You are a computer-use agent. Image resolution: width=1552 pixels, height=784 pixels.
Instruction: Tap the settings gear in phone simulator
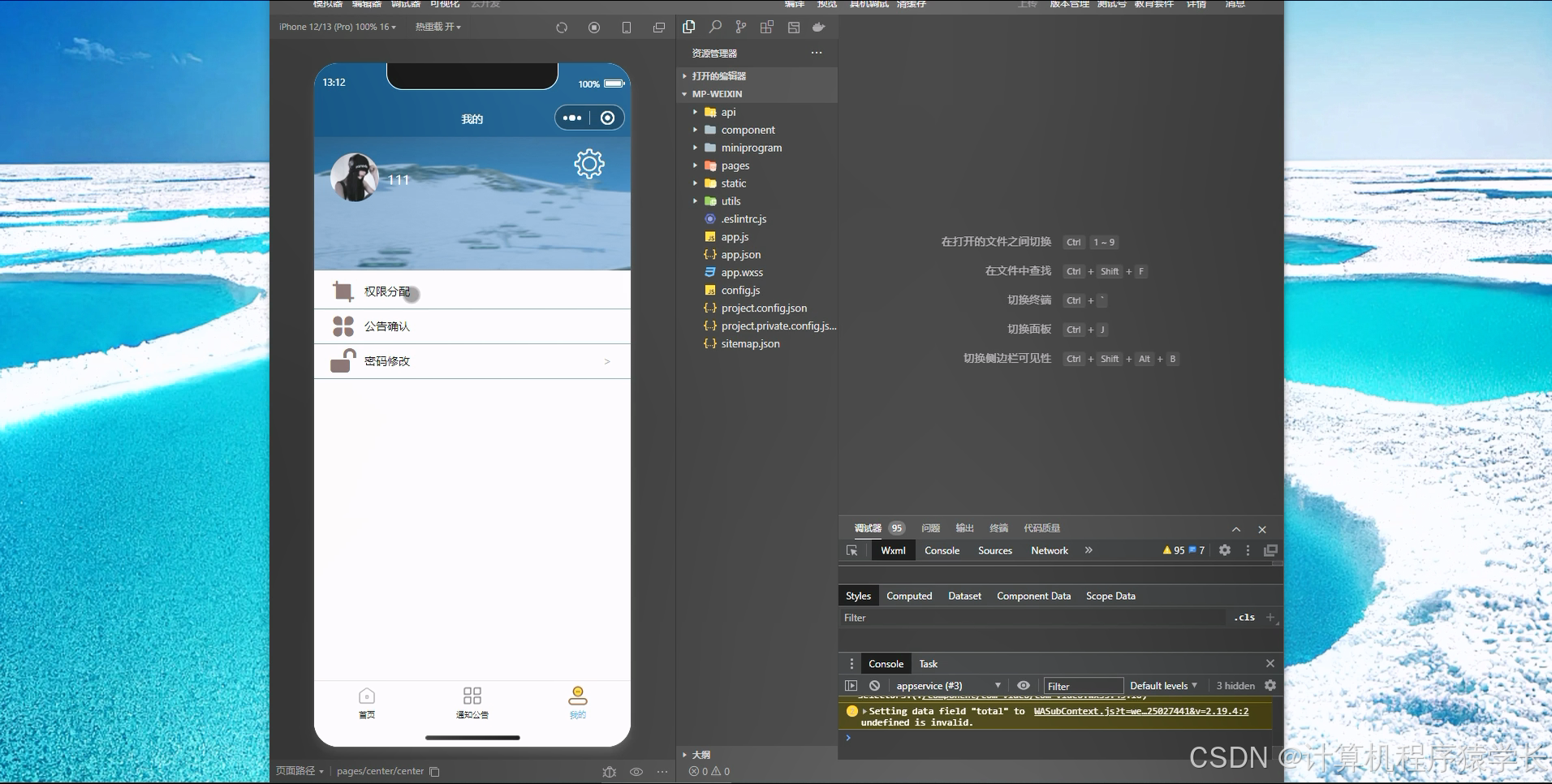click(589, 164)
